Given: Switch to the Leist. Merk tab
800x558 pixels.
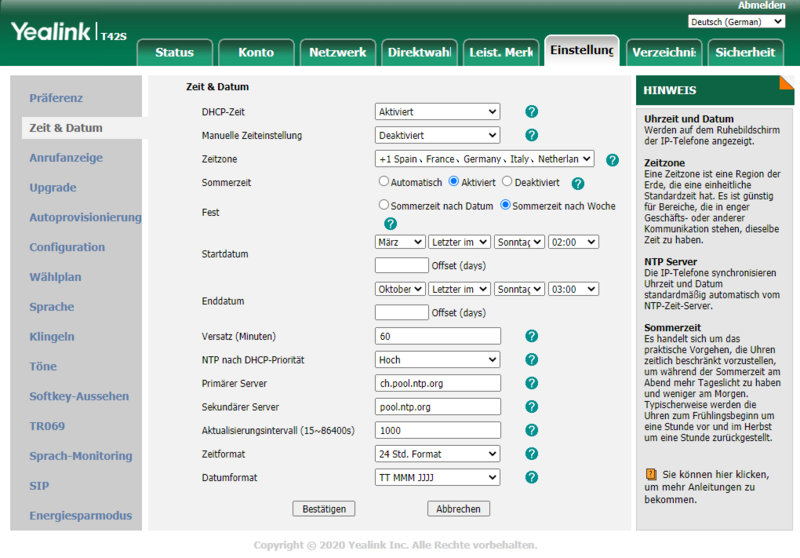Looking at the screenshot, I should [x=501, y=52].
